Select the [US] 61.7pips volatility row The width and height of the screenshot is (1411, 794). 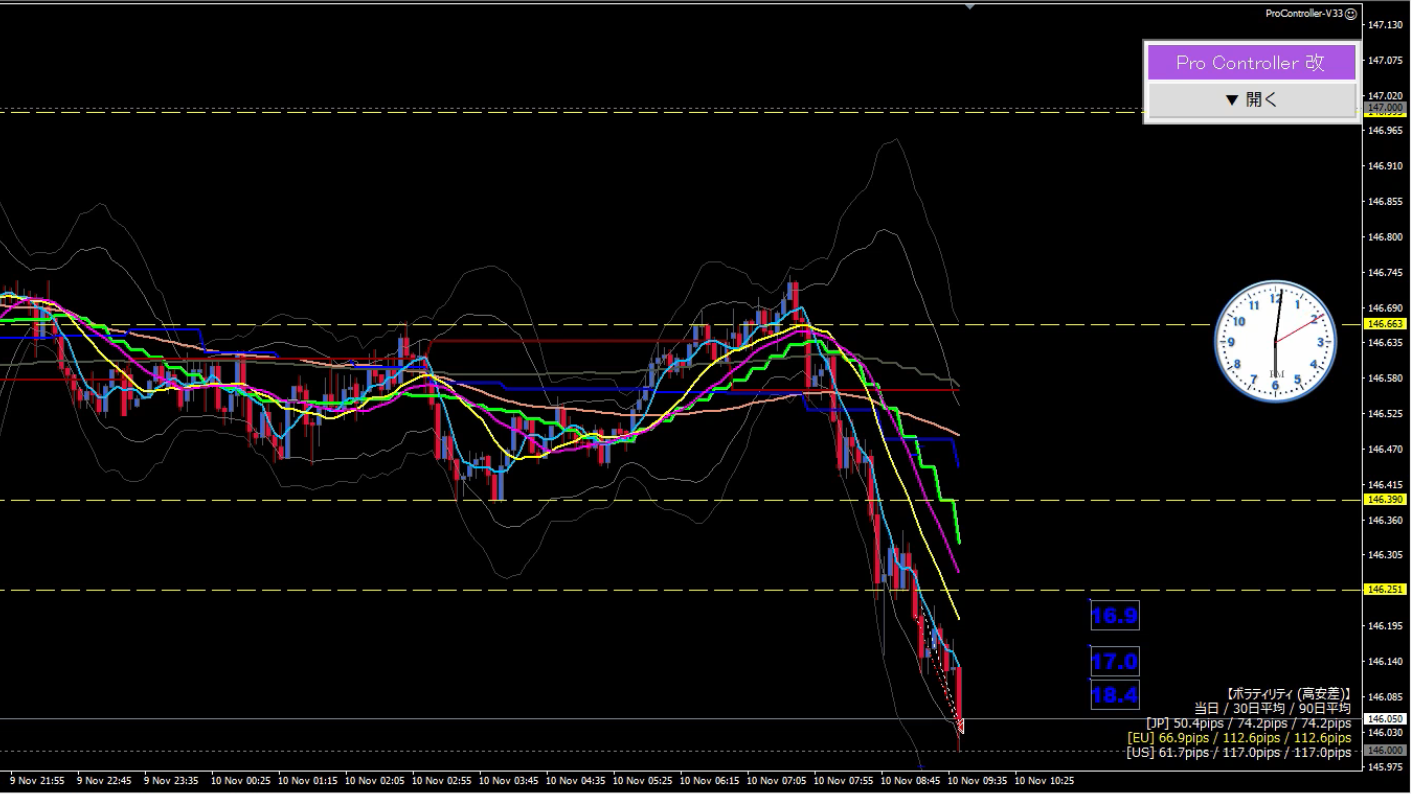point(1239,753)
